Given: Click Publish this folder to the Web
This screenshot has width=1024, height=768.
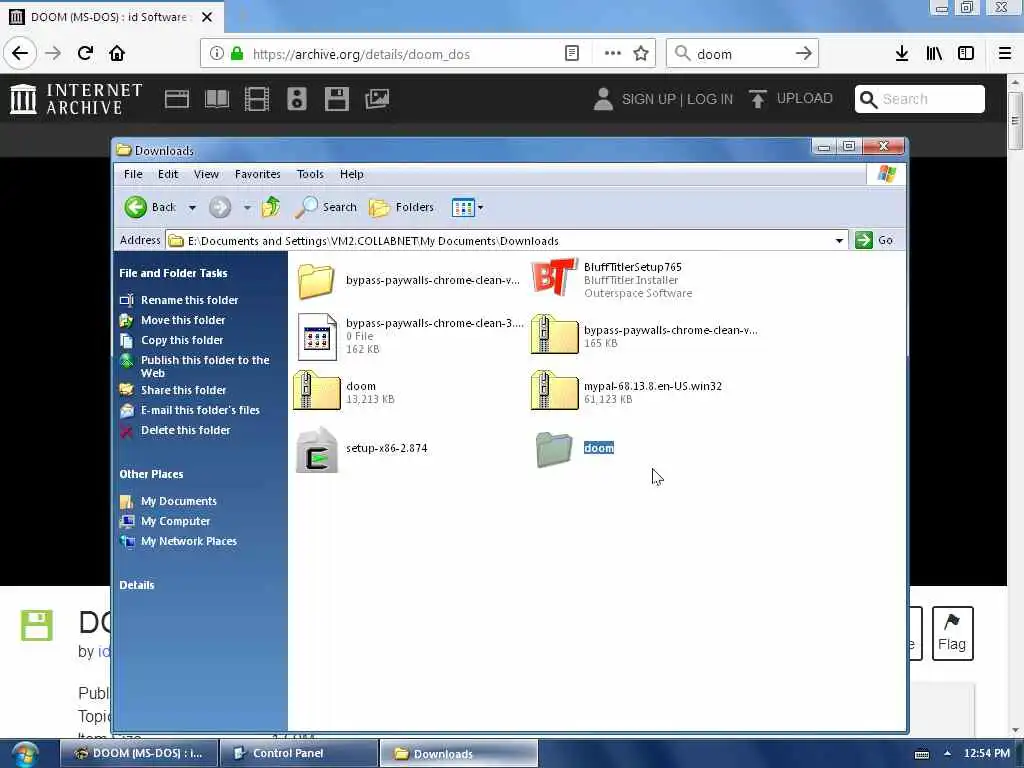Looking at the screenshot, I should (x=205, y=366).
